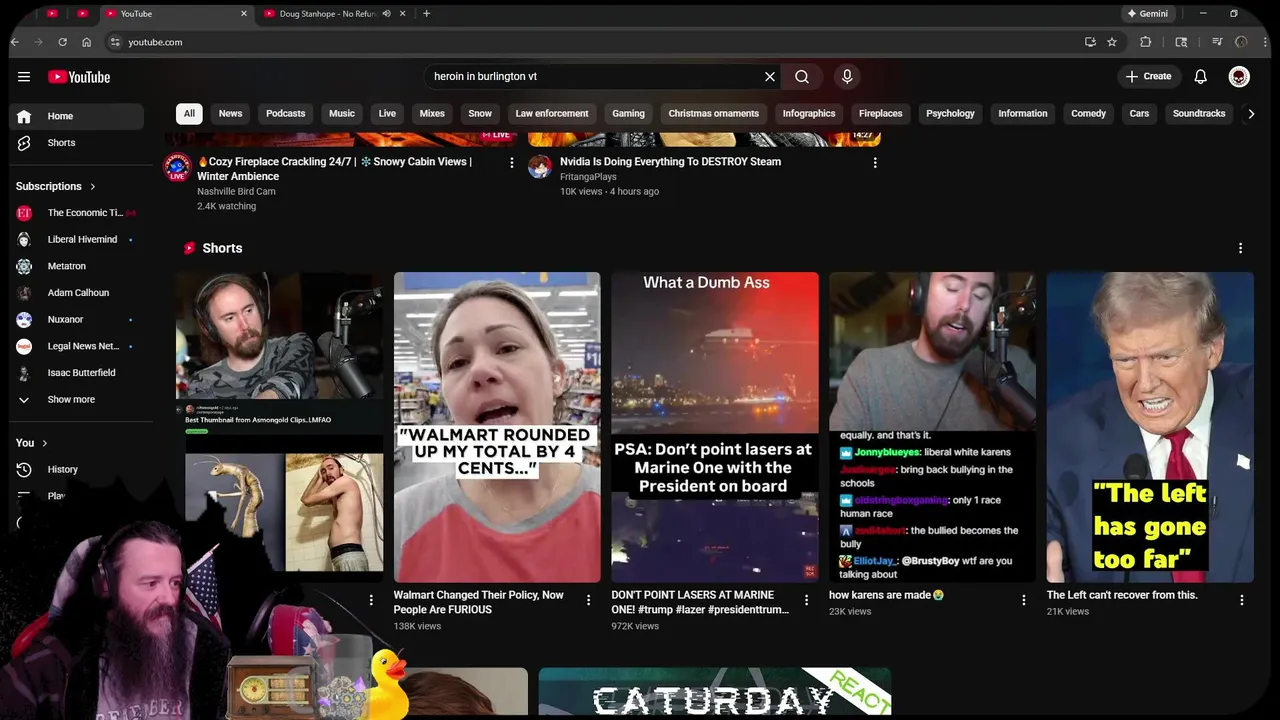Click the magnifying glass search button
Viewport: 1280px width, 720px height.
click(802, 77)
